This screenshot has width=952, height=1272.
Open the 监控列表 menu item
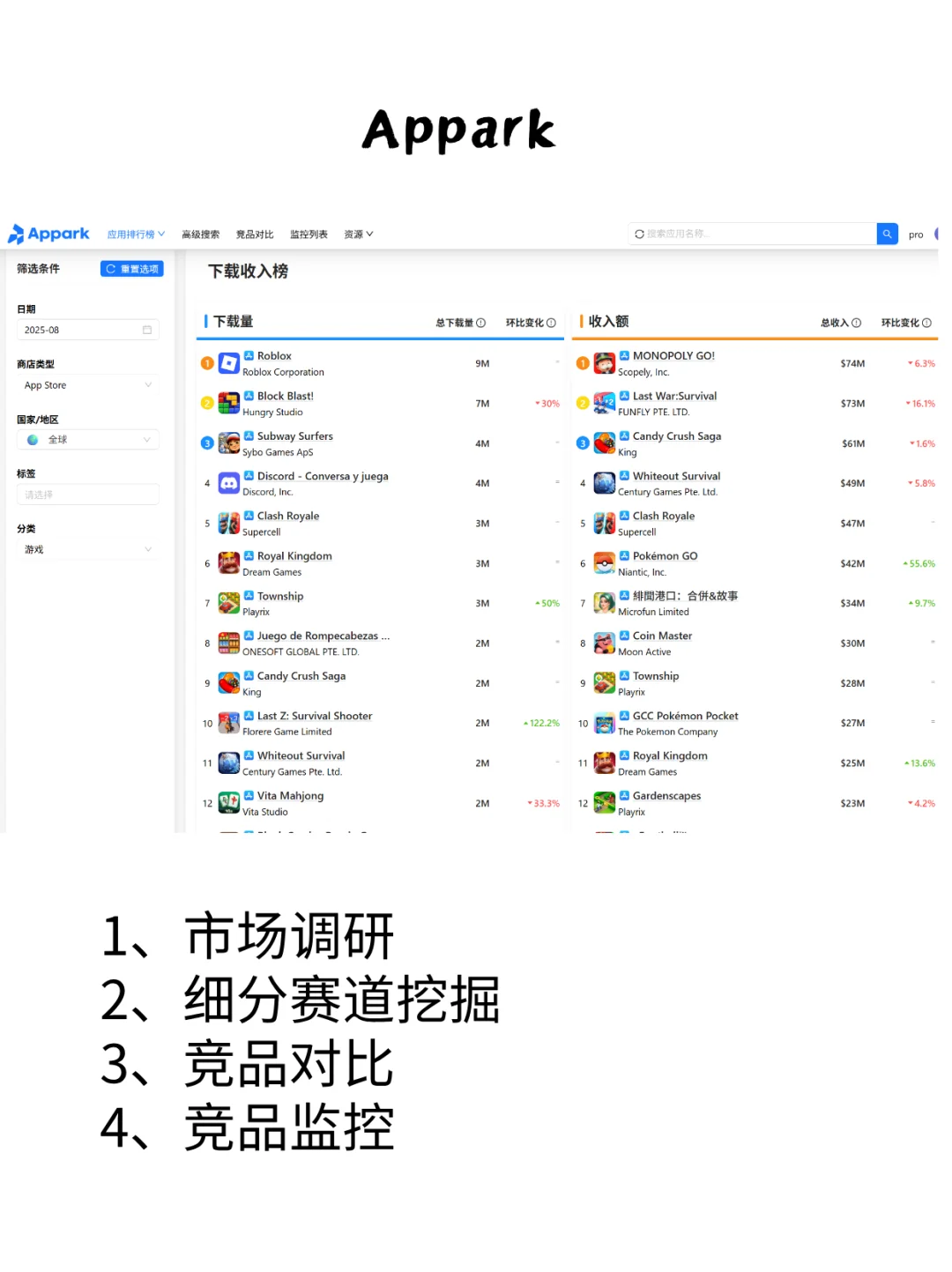(x=309, y=234)
